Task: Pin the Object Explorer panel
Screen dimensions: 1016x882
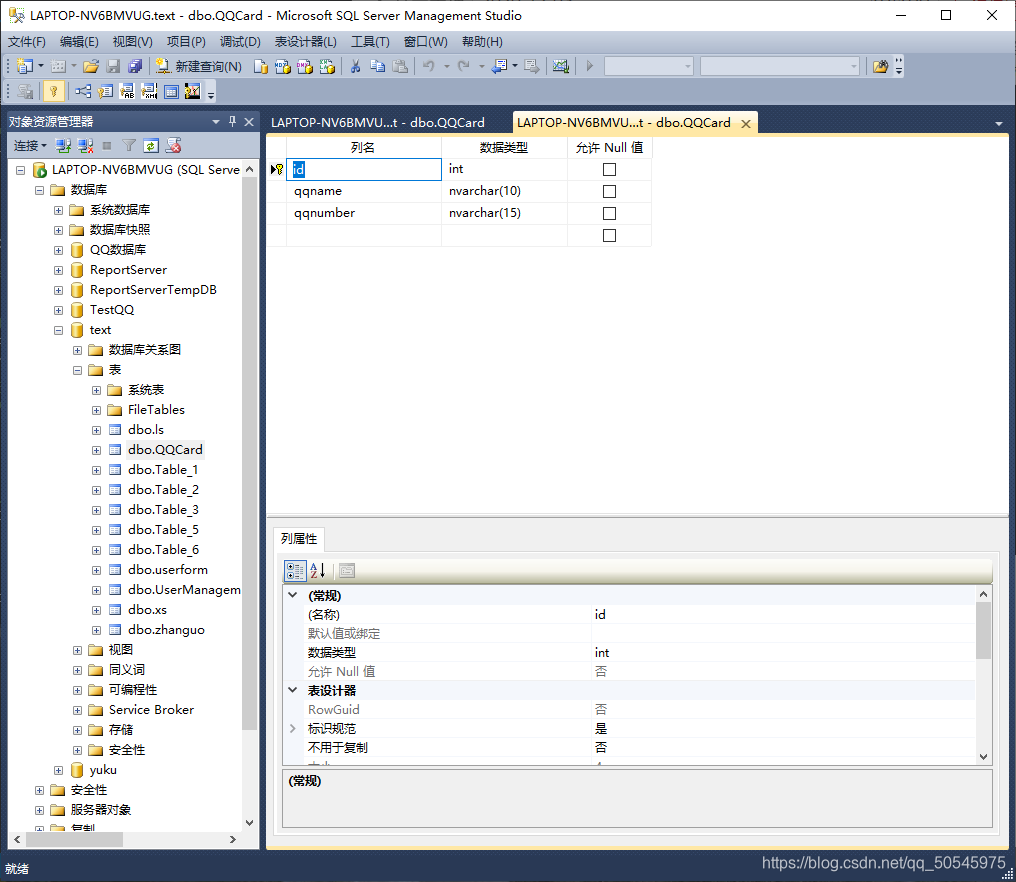Action: pos(233,121)
